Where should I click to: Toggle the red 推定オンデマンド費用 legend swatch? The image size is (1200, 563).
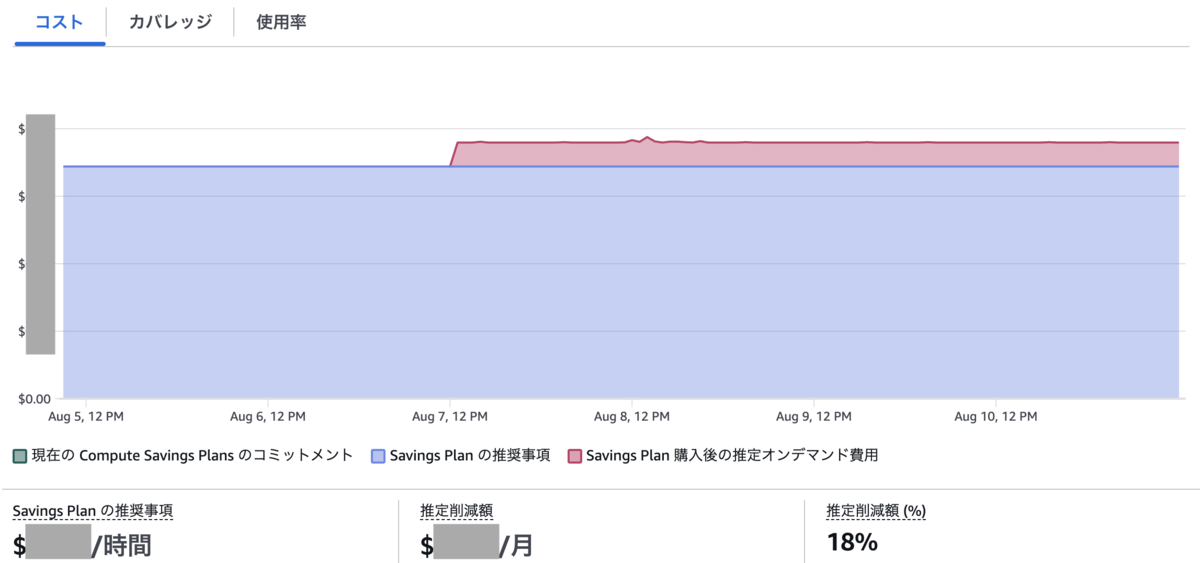coord(575,456)
